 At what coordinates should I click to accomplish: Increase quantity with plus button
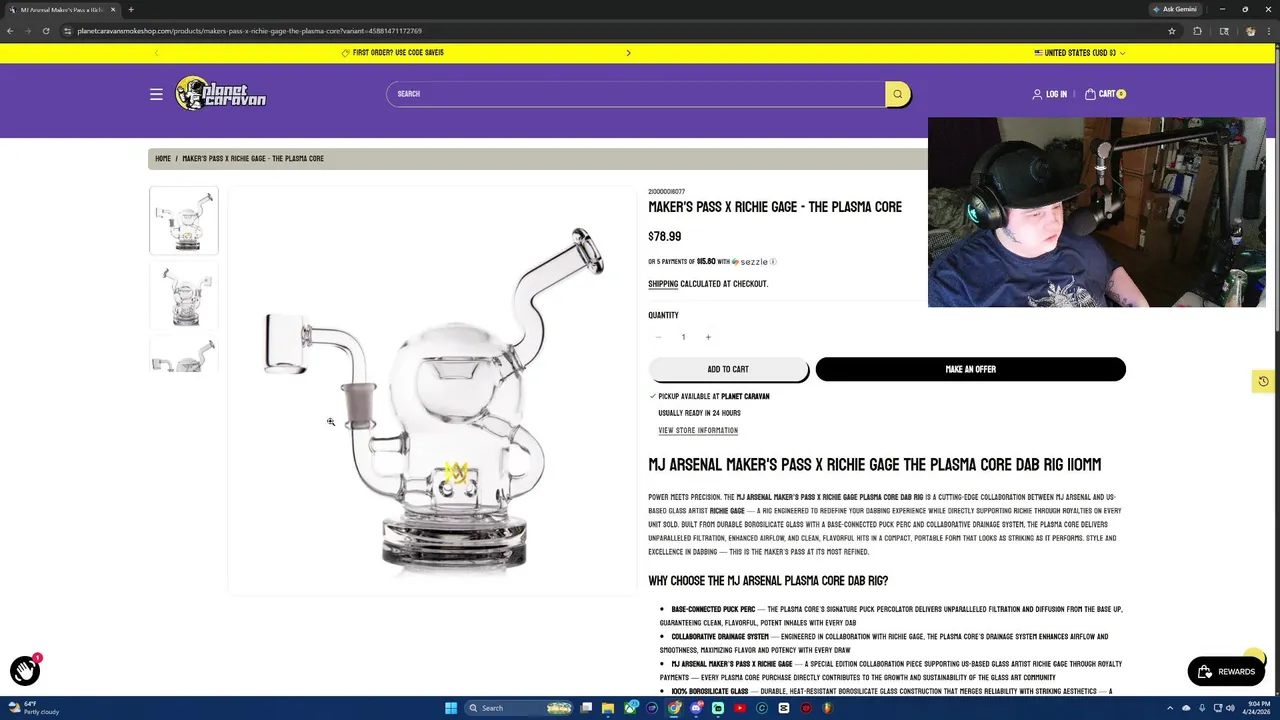(708, 337)
